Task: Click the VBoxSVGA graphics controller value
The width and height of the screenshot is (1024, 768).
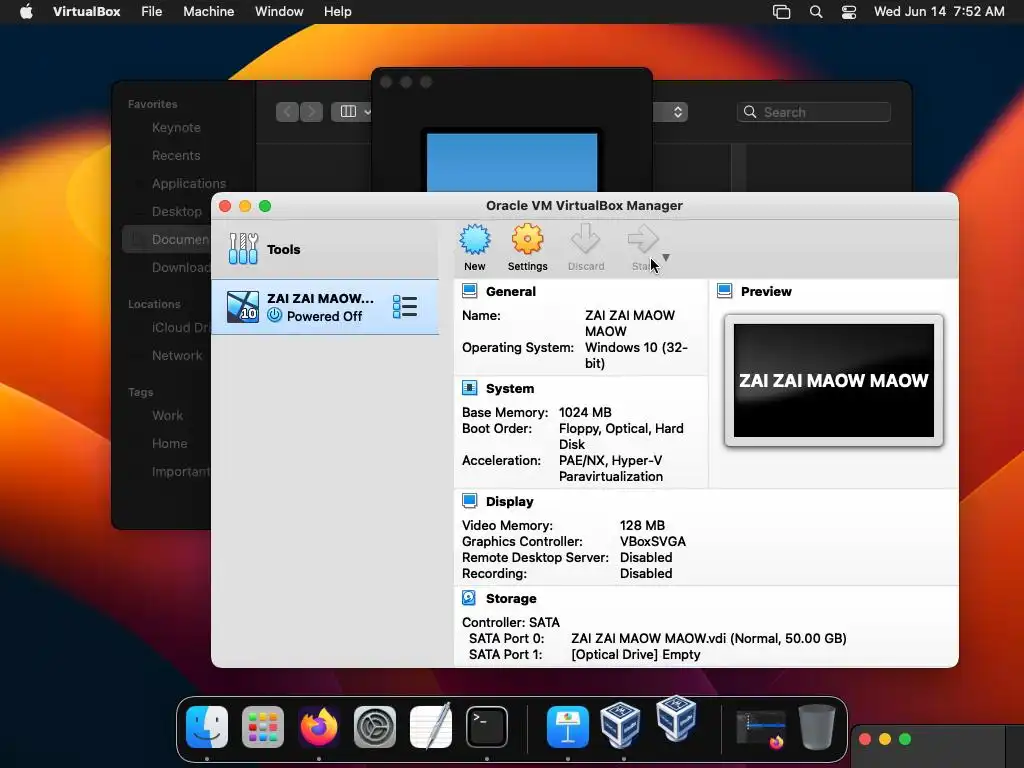Action: (652, 541)
